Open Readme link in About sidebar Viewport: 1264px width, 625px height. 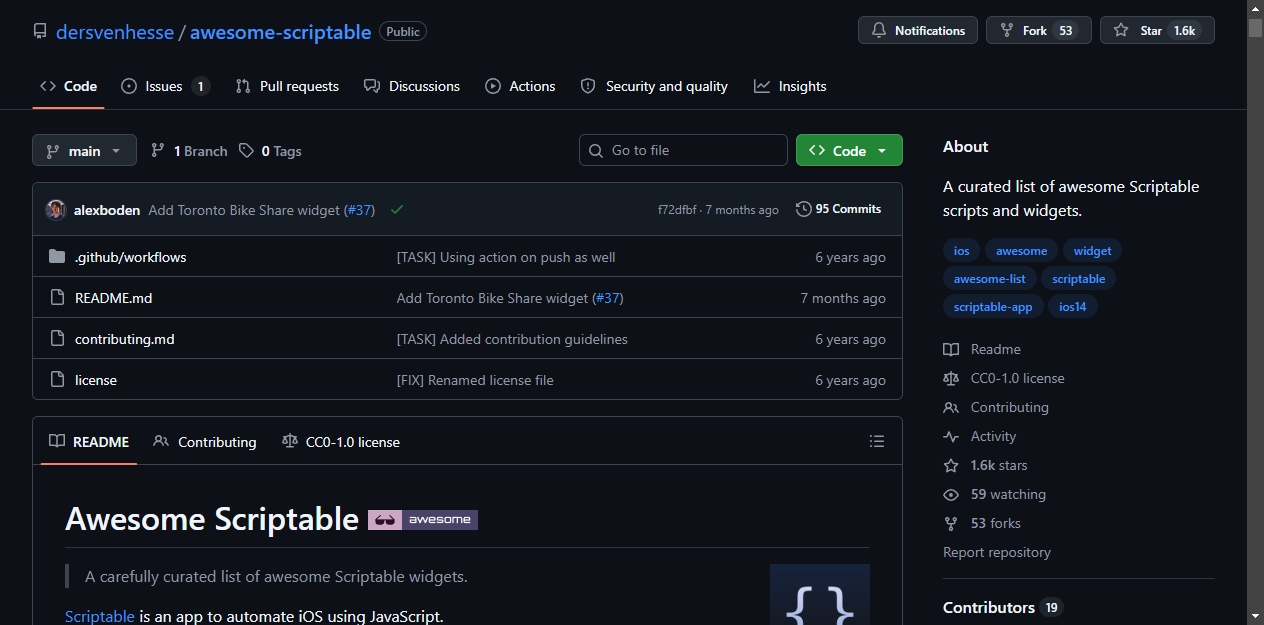click(982, 349)
